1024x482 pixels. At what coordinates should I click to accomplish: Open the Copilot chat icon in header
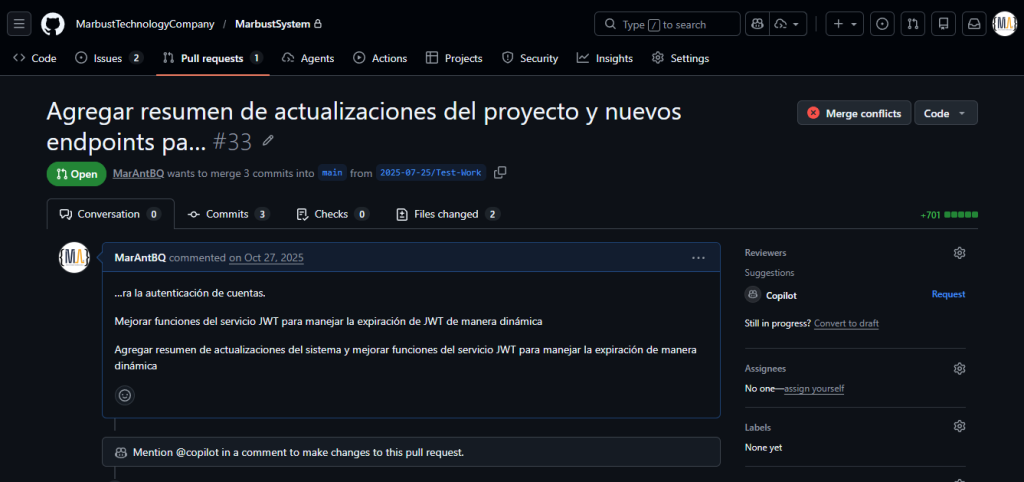pyautogui.click(x=758, y=24)
